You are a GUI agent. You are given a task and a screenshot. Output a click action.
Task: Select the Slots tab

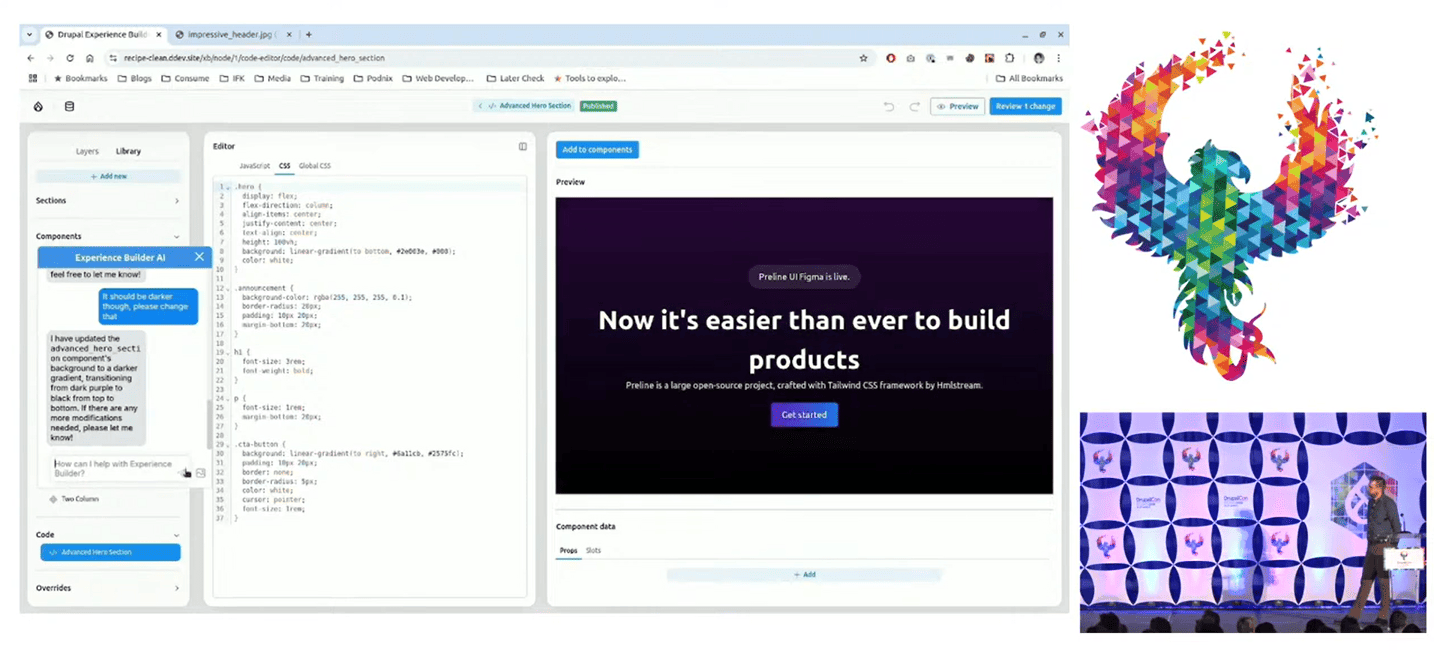pos(593,551)
